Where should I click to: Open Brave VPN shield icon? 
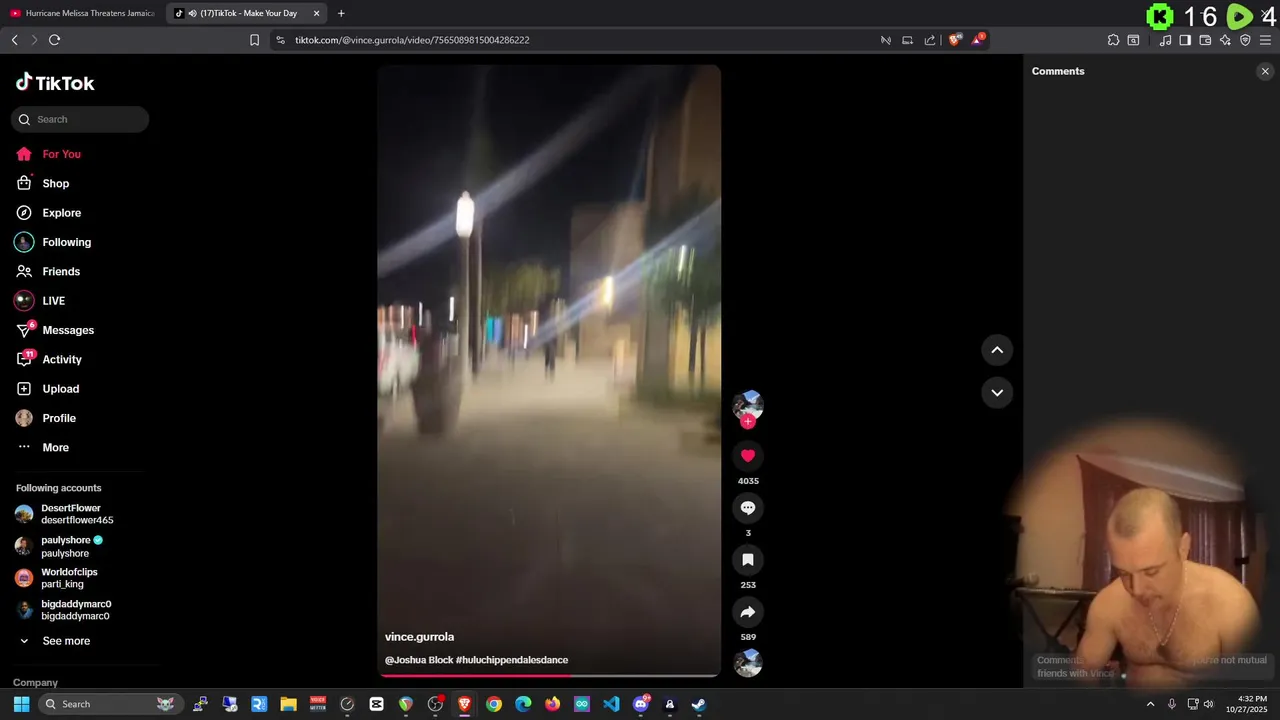[x=1245, y=40]
